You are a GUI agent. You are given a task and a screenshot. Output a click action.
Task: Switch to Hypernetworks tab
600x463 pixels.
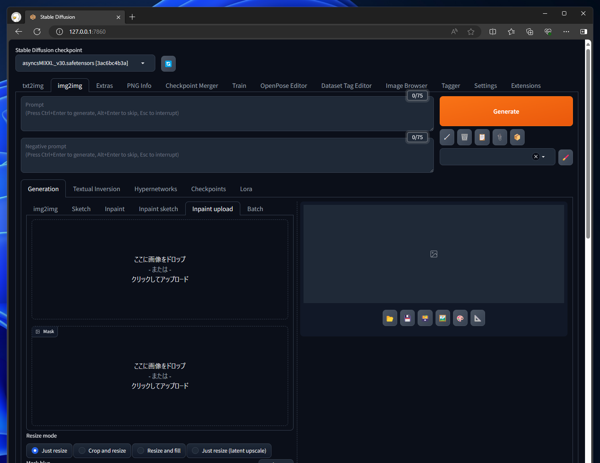click(x=155, y=189)
